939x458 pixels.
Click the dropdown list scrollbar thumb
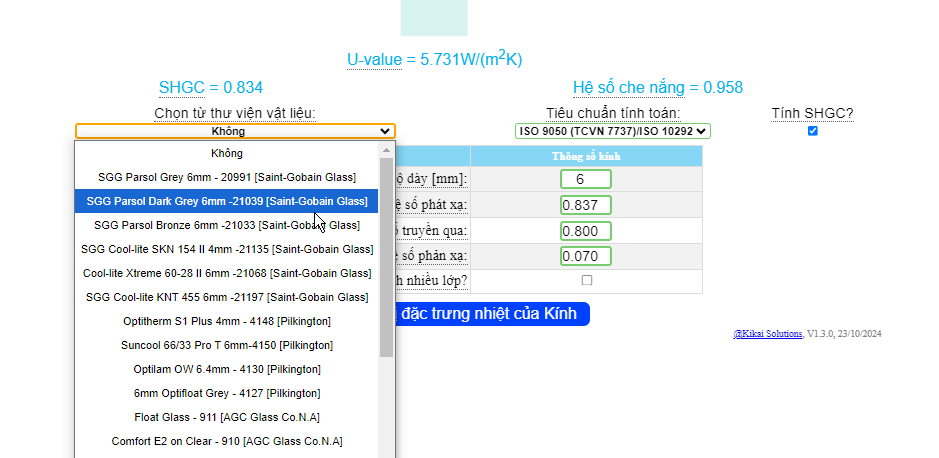coord(386,257)
